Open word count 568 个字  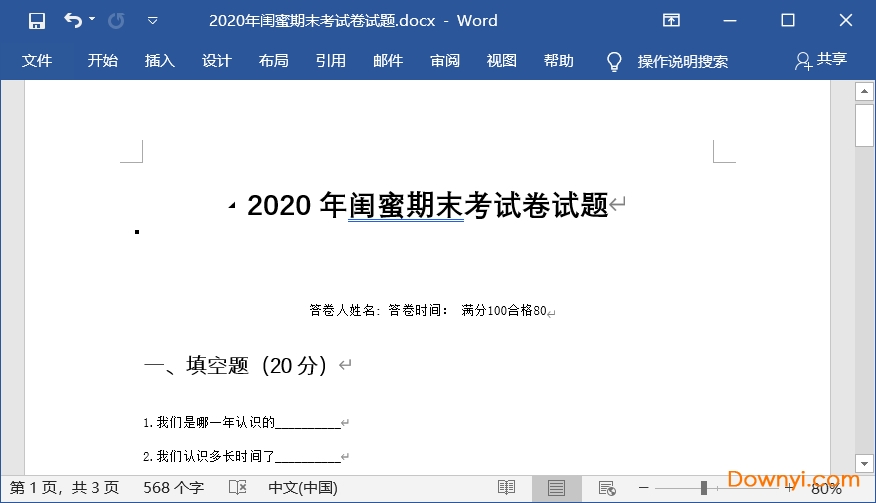(x=173, y=488)
